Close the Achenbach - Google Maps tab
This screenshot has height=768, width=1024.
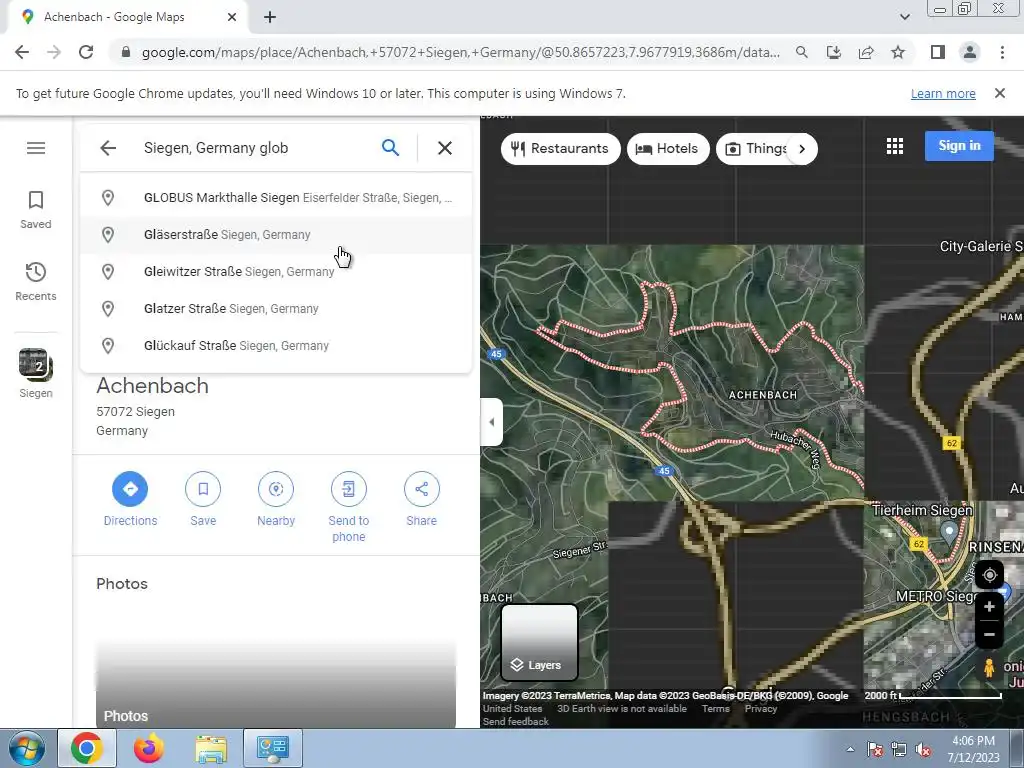[232, 18]
